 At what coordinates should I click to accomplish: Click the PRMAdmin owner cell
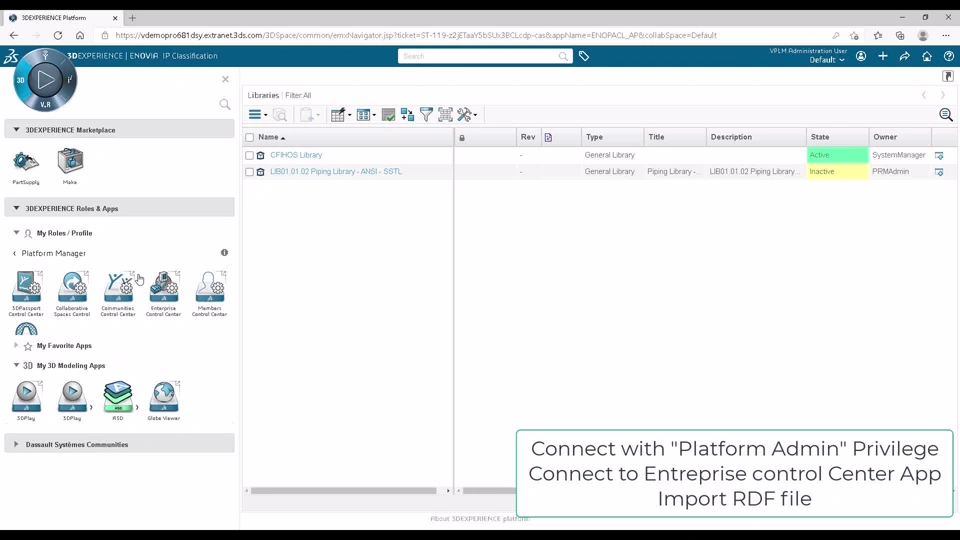[890, 171]
